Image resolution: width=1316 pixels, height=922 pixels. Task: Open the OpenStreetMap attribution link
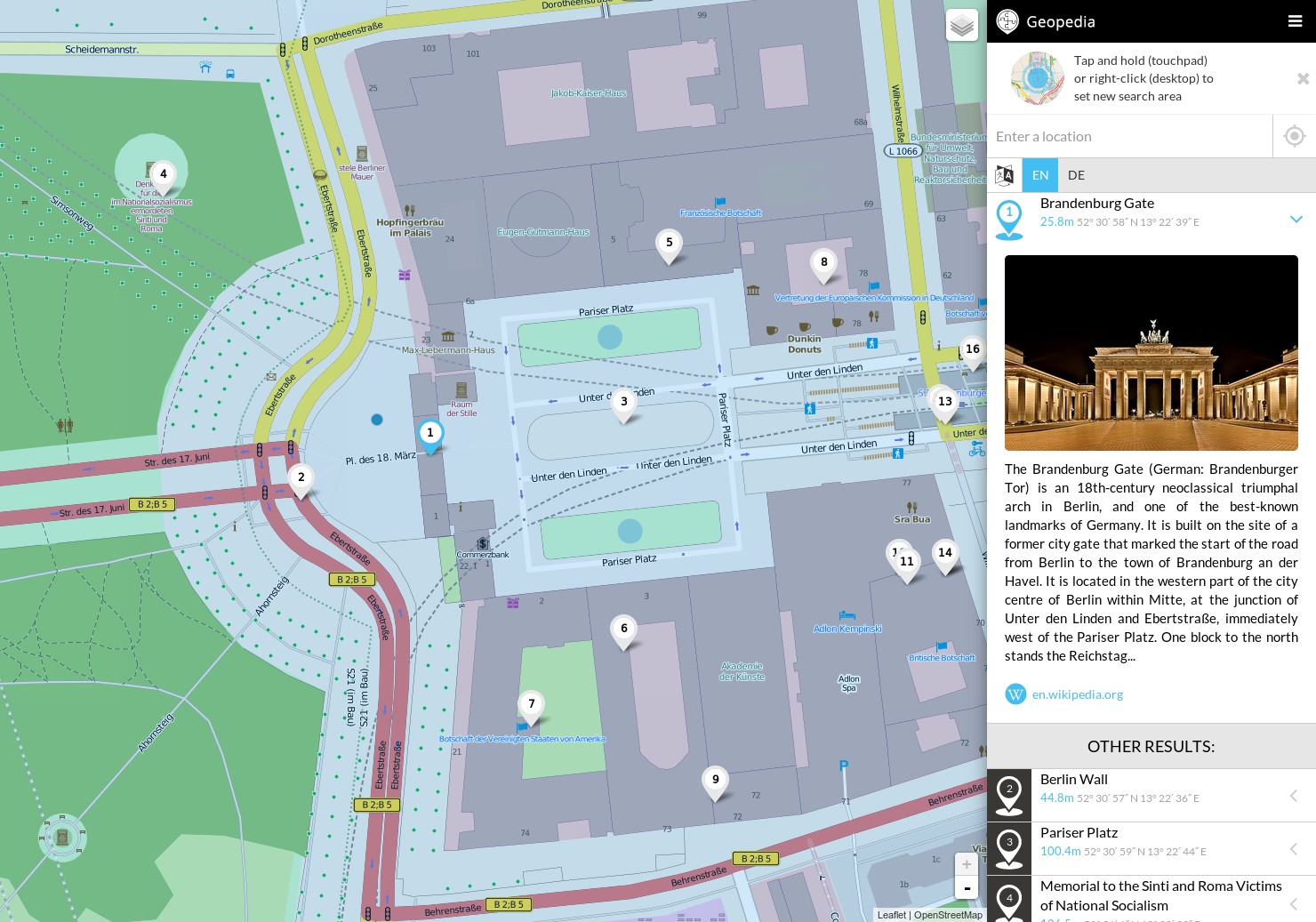click(x=948, y=915)
